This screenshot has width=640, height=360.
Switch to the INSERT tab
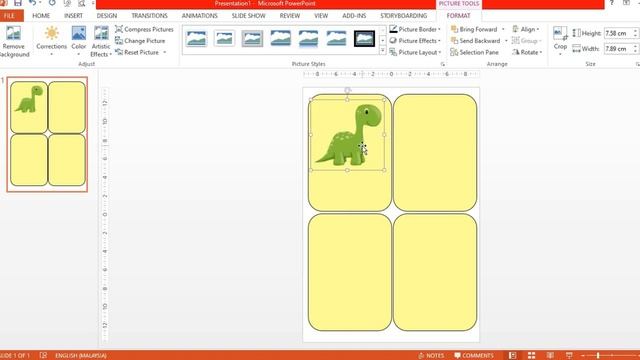(x=73, y=16)
